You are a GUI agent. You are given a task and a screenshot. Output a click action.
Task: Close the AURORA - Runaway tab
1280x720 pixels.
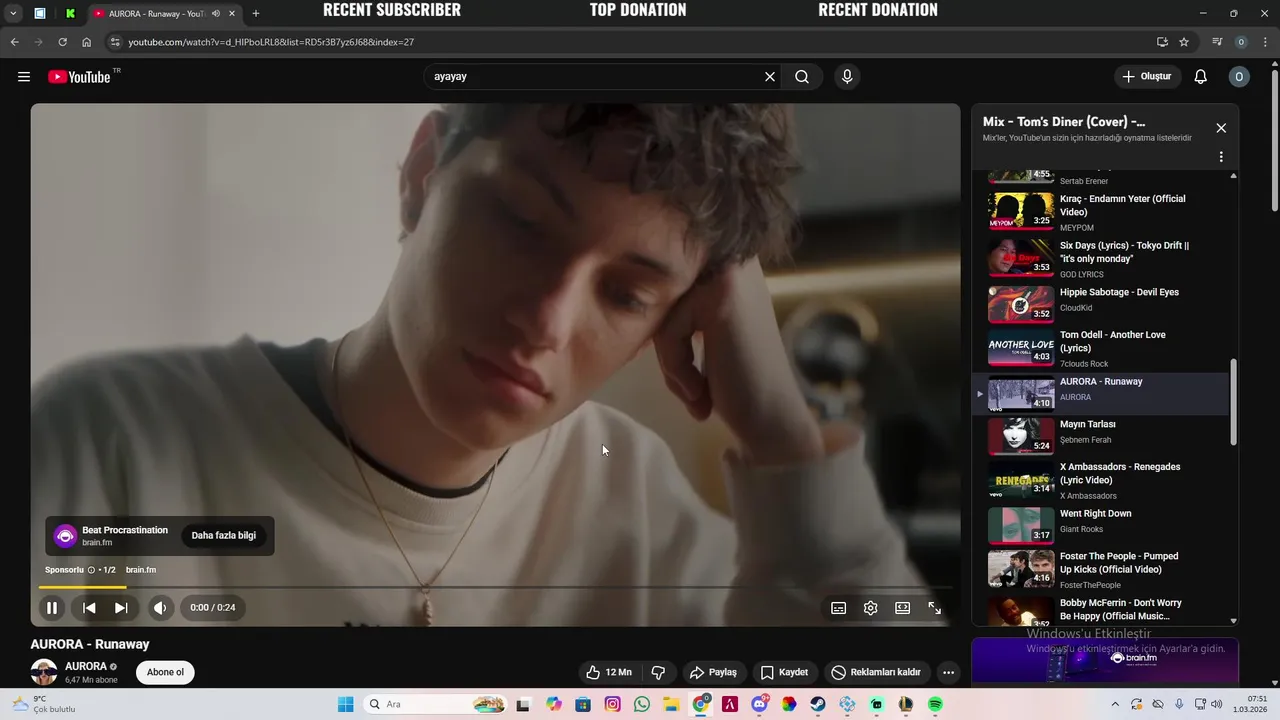[x=232, y=14]
